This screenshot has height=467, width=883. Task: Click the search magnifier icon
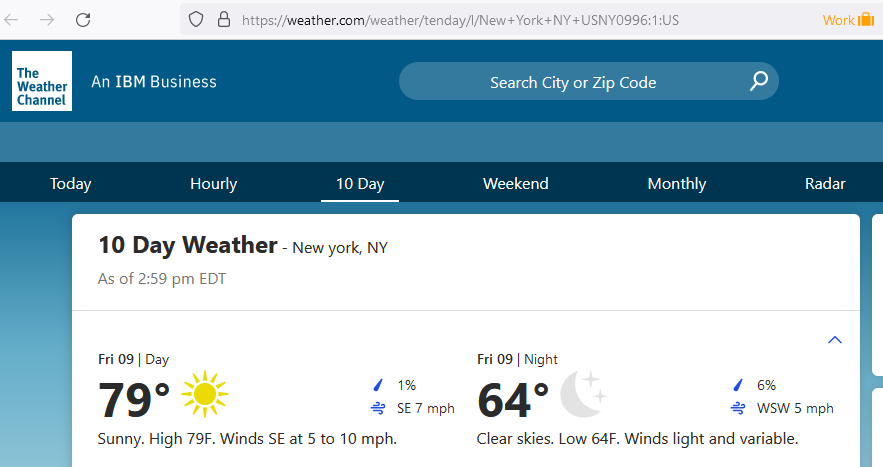point(759,81)
